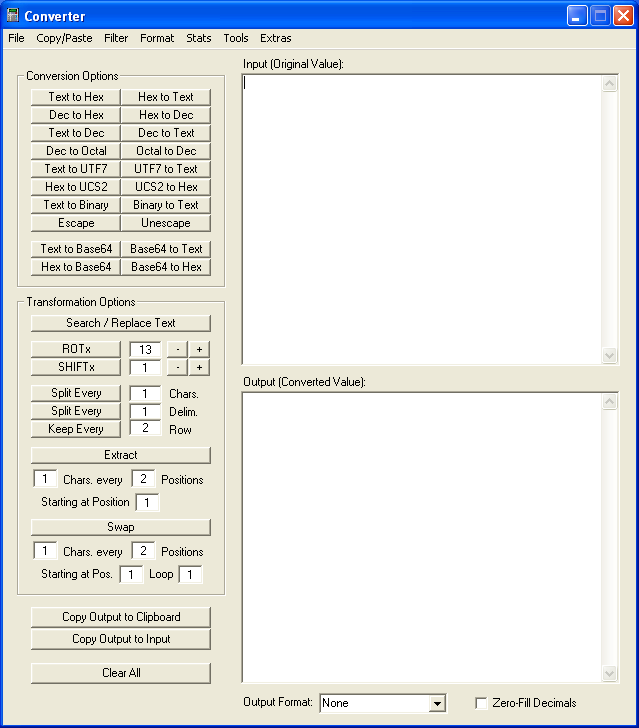The width and height of the screenshot is (639, 728).
Task: Open the Filter menu
Action: tap(116, 38)
